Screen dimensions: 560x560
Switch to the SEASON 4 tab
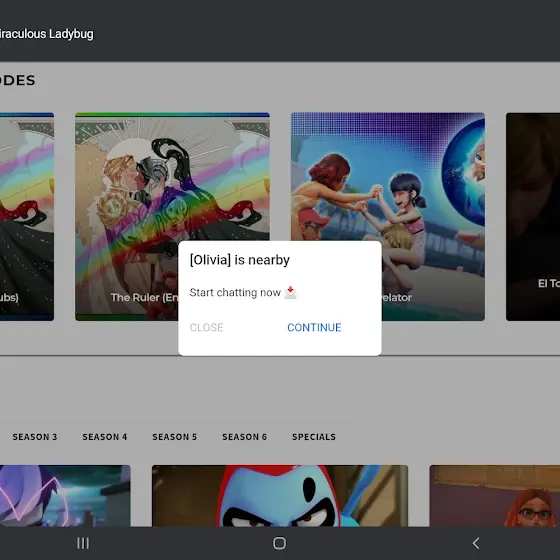click(x=105, y=437)
